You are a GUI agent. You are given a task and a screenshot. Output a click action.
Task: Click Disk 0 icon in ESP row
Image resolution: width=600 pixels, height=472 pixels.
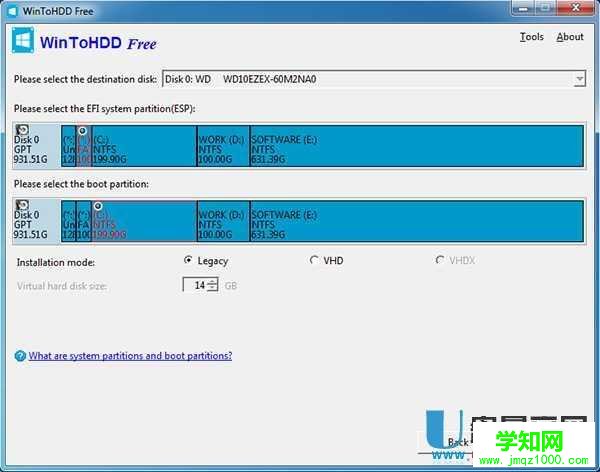(22, 130)
